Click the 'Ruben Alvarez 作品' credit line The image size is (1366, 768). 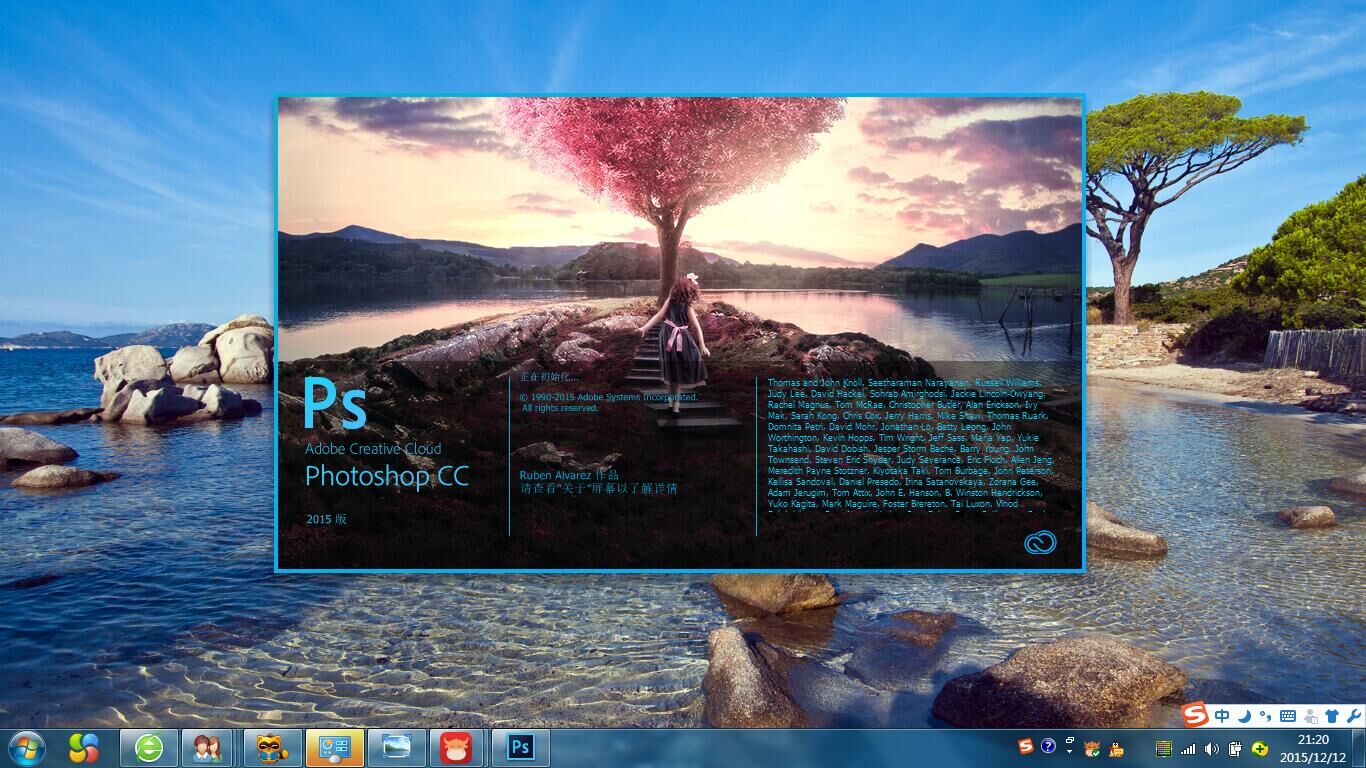pyautogui.click(x=570, y=475)
